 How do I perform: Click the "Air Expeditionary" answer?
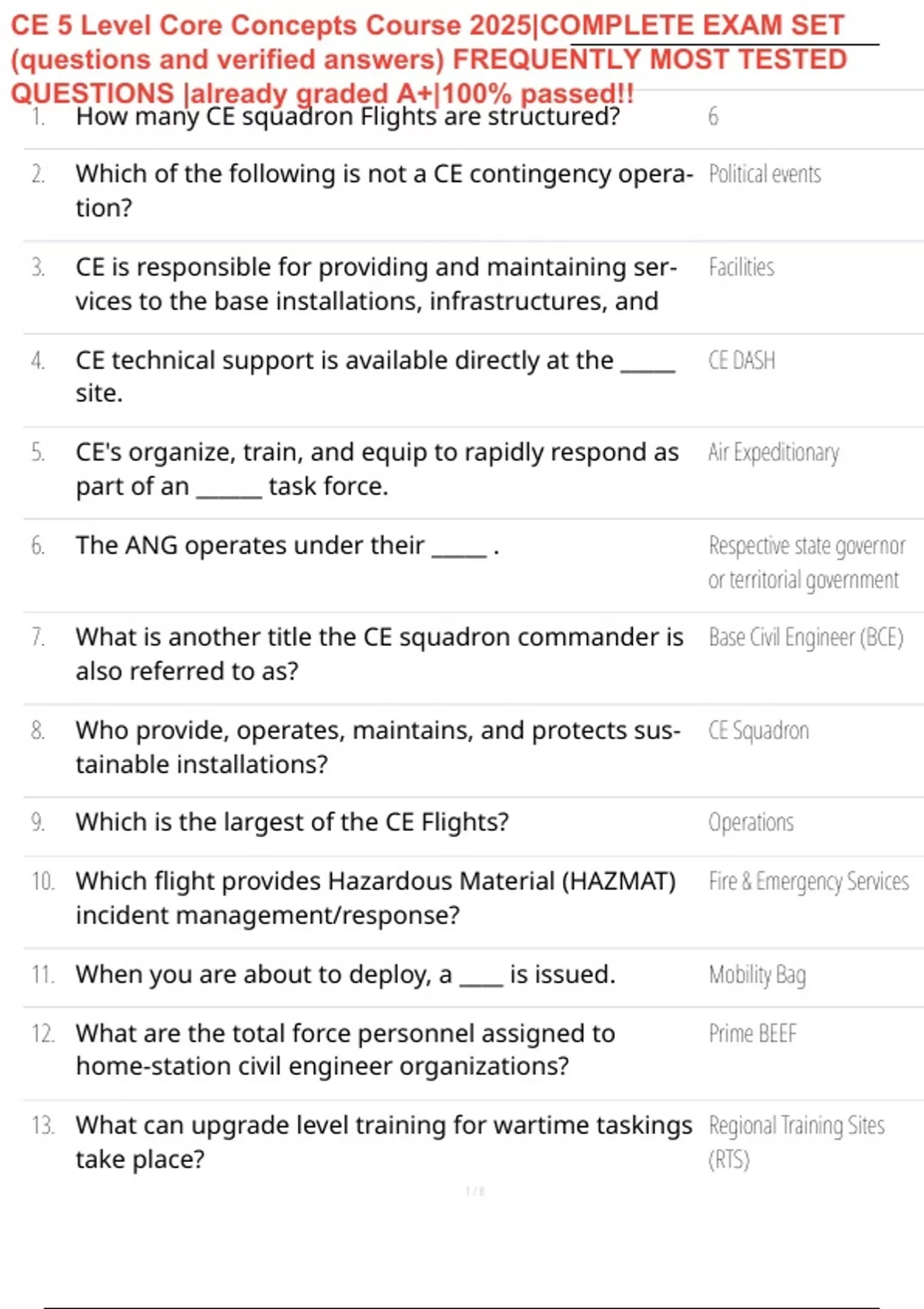point(773,453)
